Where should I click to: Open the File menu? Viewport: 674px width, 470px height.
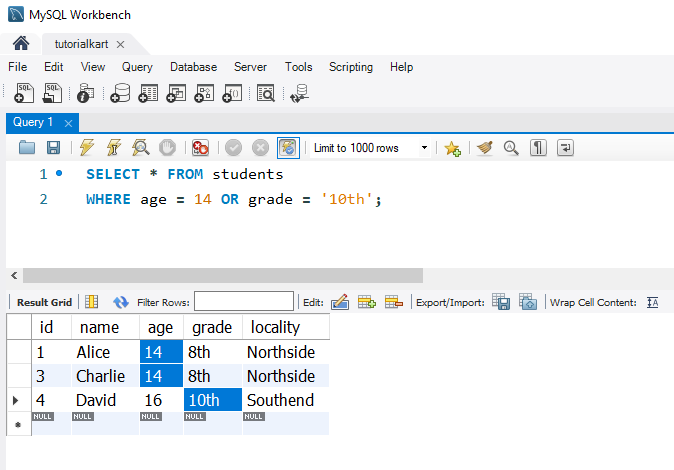click(x=18, y=67)
